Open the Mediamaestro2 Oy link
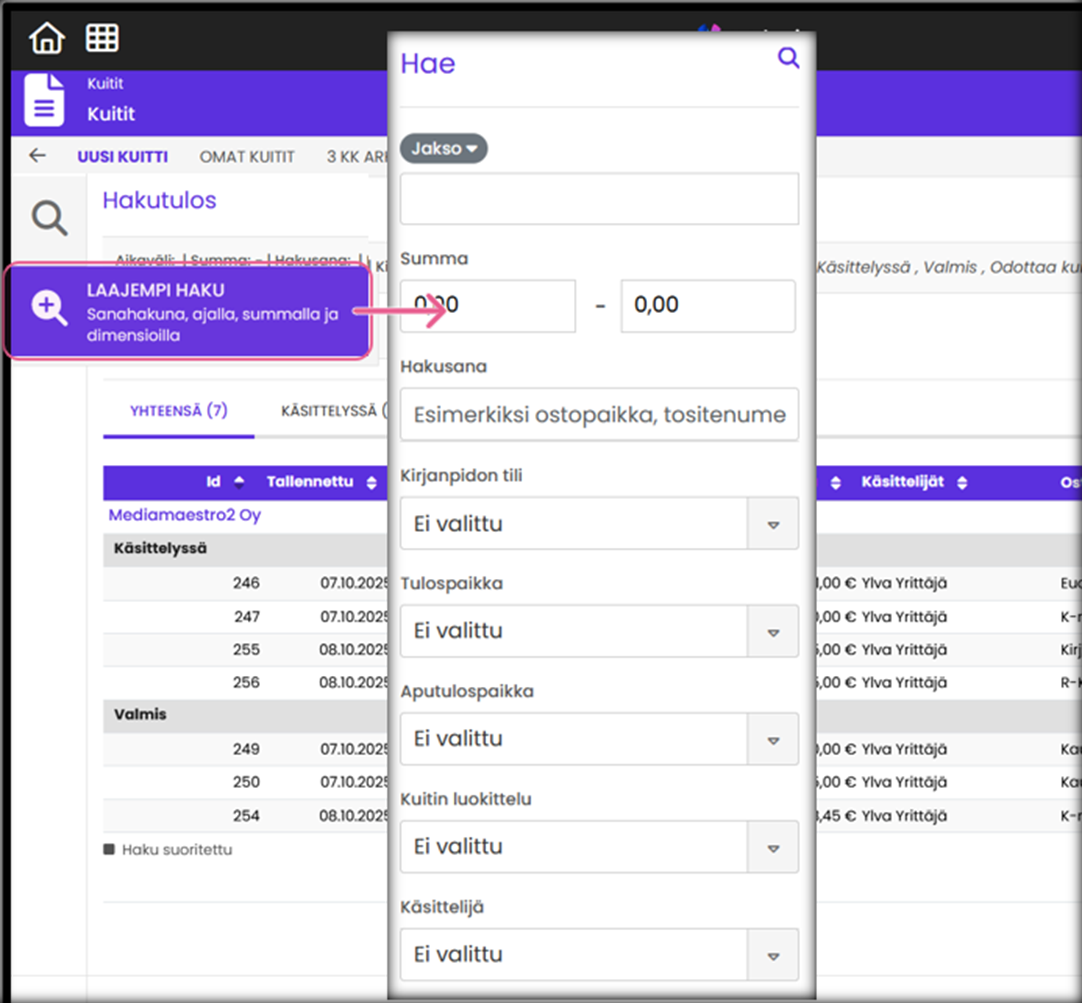Viewport: 1082px width, 1003px height. point(185,516)
